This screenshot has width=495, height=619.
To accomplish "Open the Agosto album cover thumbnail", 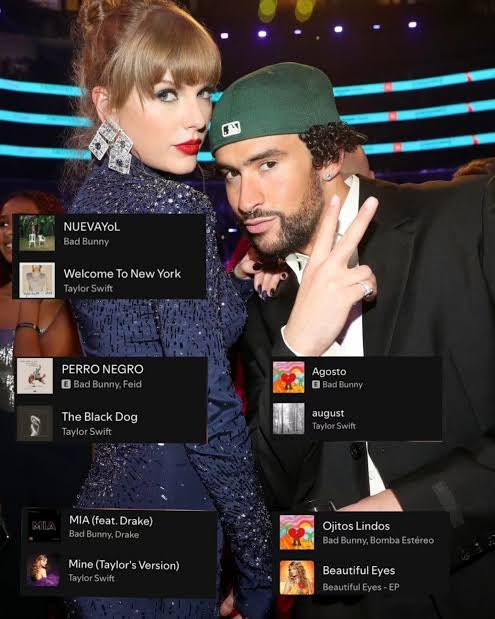I will [x=289, y=377].
